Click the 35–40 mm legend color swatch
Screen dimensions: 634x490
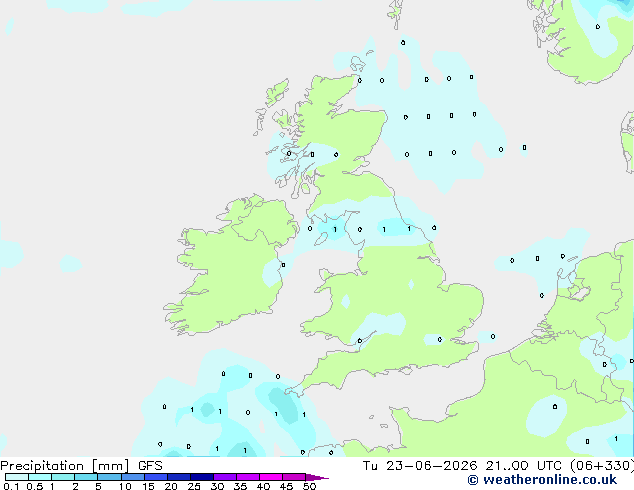tap(247, 477)
